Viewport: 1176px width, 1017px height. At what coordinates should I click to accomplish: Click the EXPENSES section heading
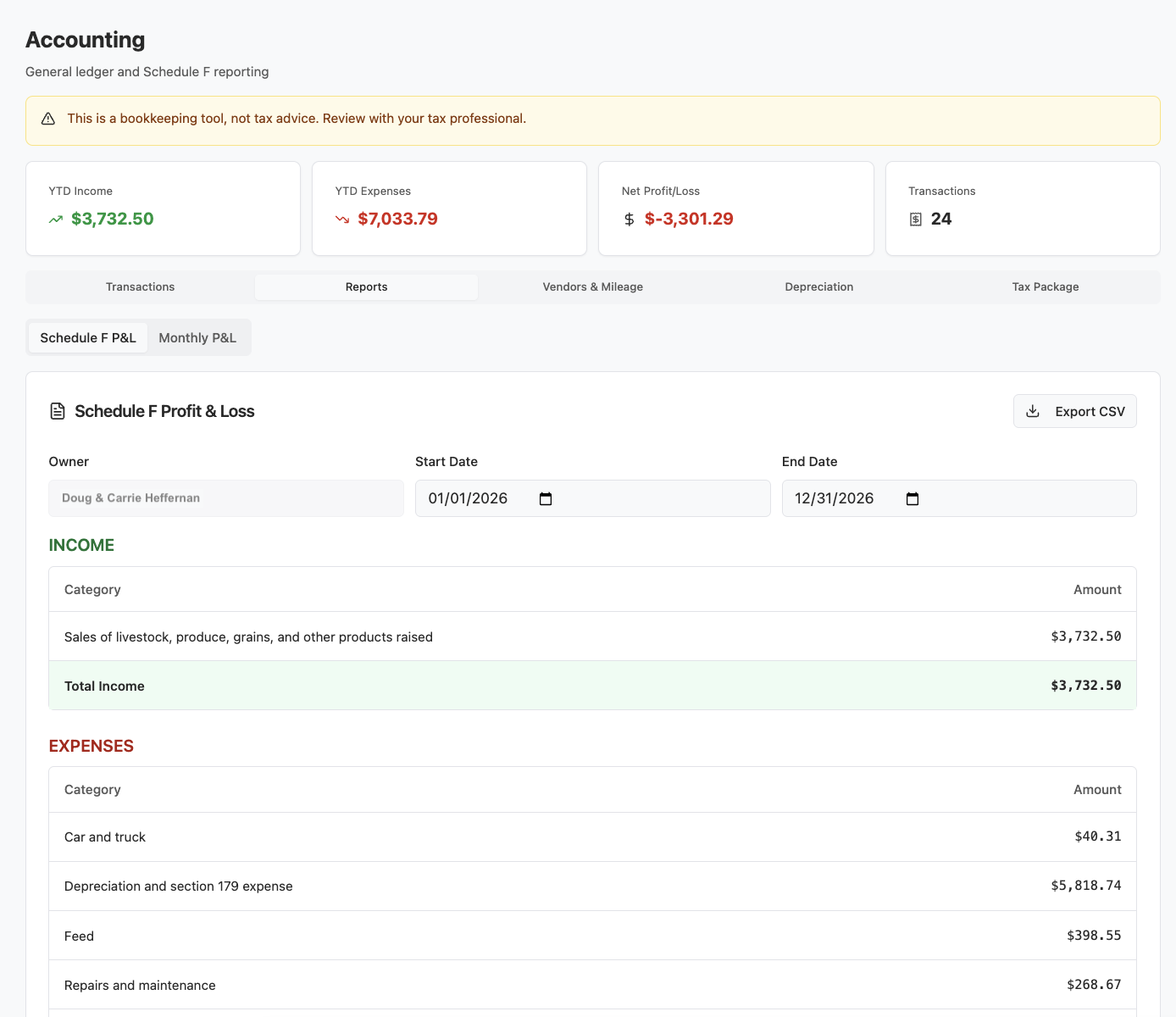[92, 746]
